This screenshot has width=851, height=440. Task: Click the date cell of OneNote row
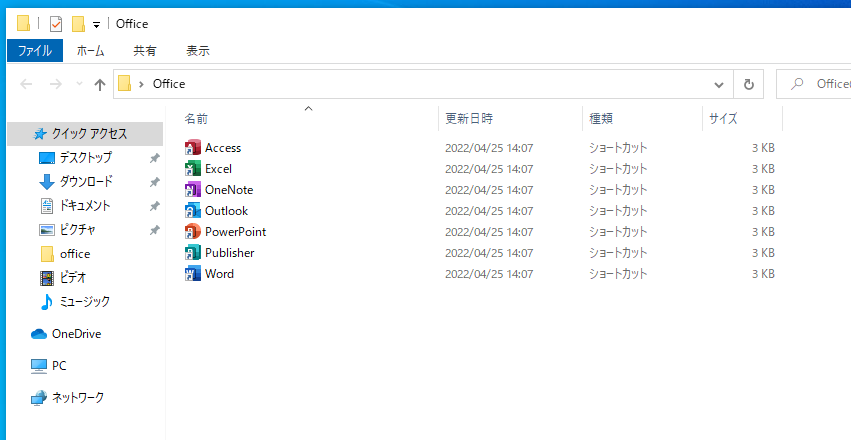tap(489, 190)
